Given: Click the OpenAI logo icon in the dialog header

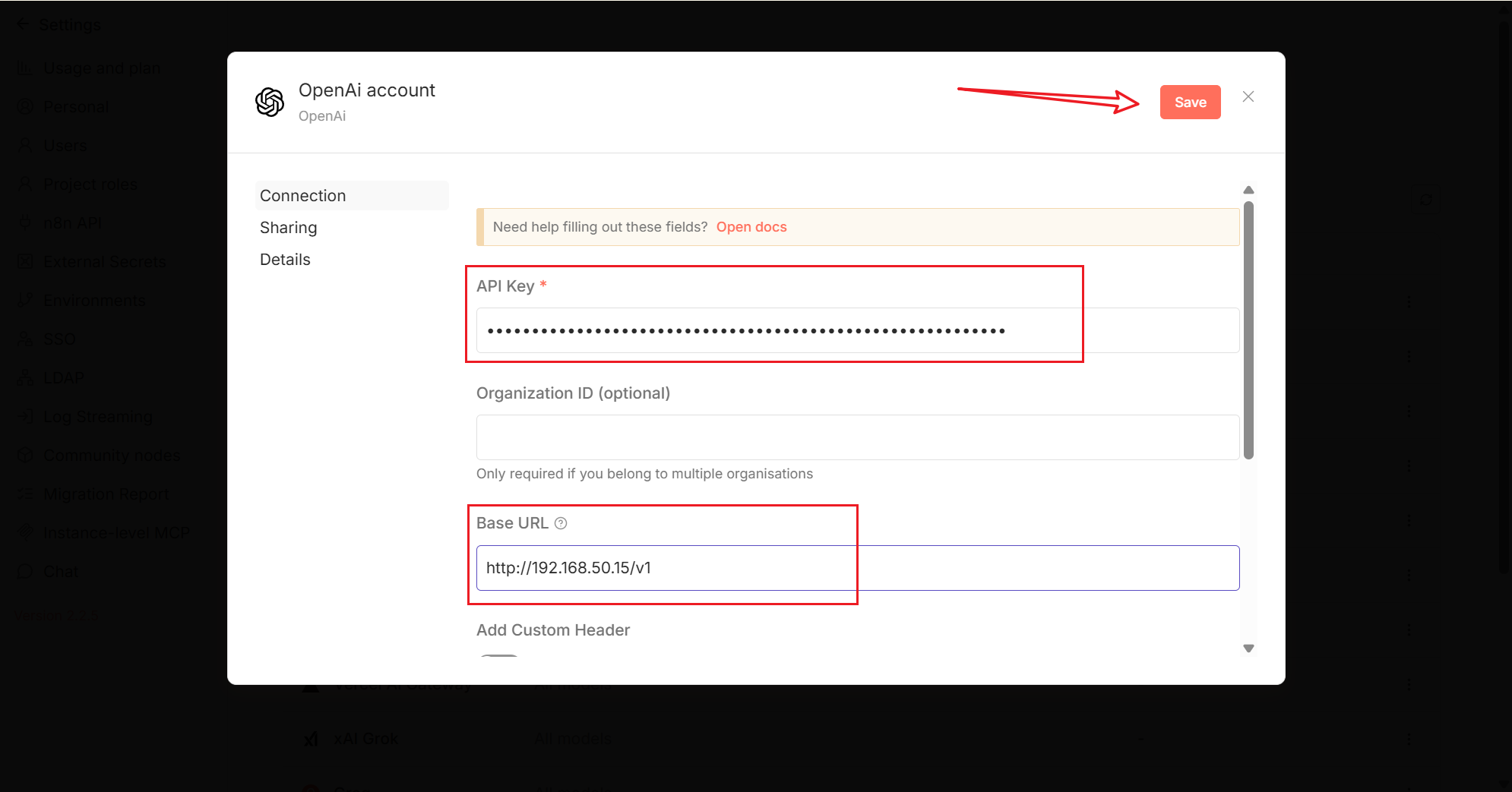Looking at the screenshot, I should pos(270,102).
